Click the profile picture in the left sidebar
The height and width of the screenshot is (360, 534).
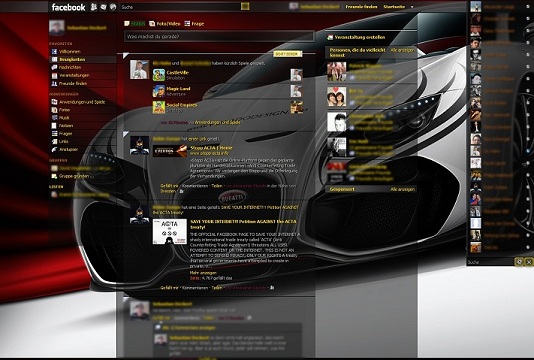click(57, 28)
